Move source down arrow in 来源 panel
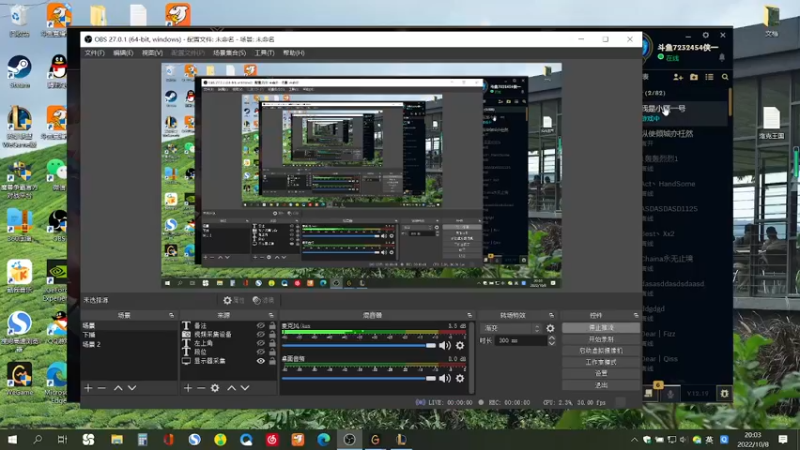The width and height of the screenshot is (800, 450). [x=245, y=388]
